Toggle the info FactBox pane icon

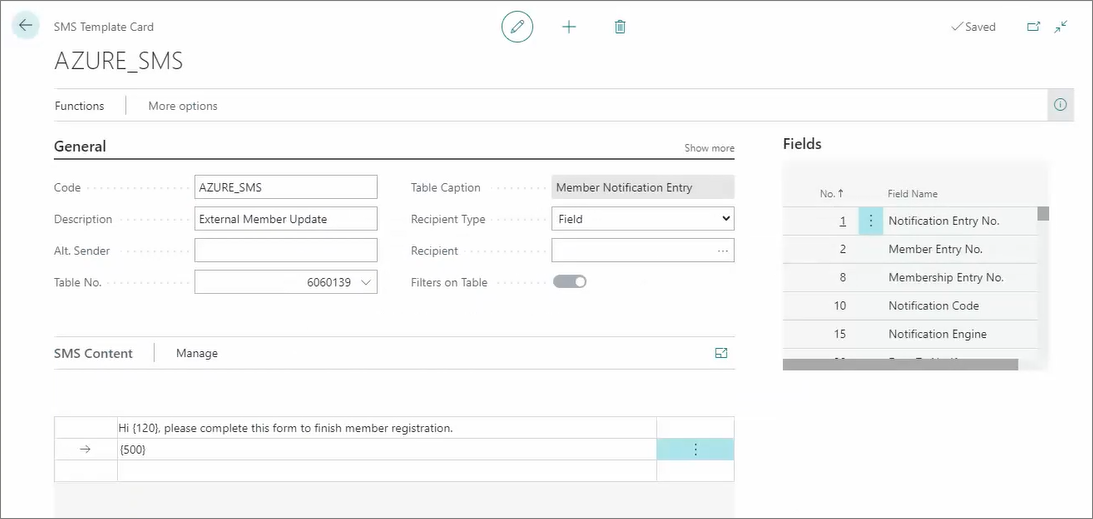[x=1060, y=105]
